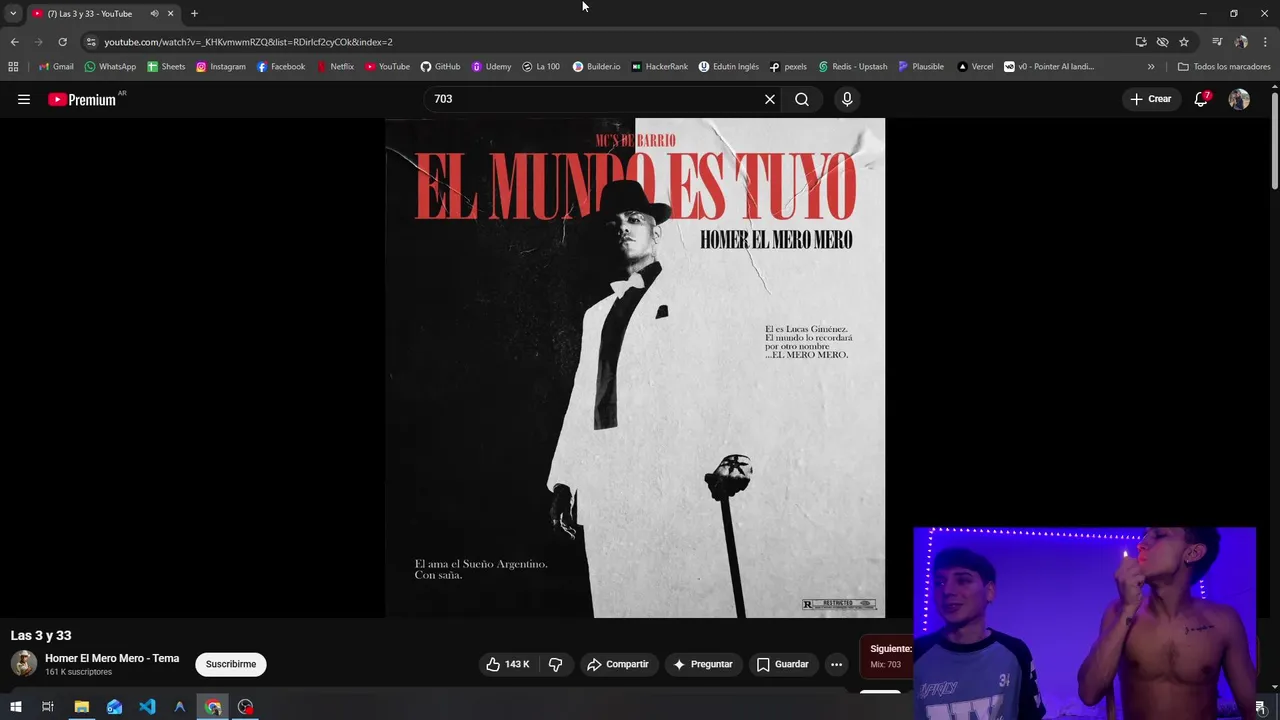
Task: Open the tab search dropdown arrow
Action: point(13,13)
